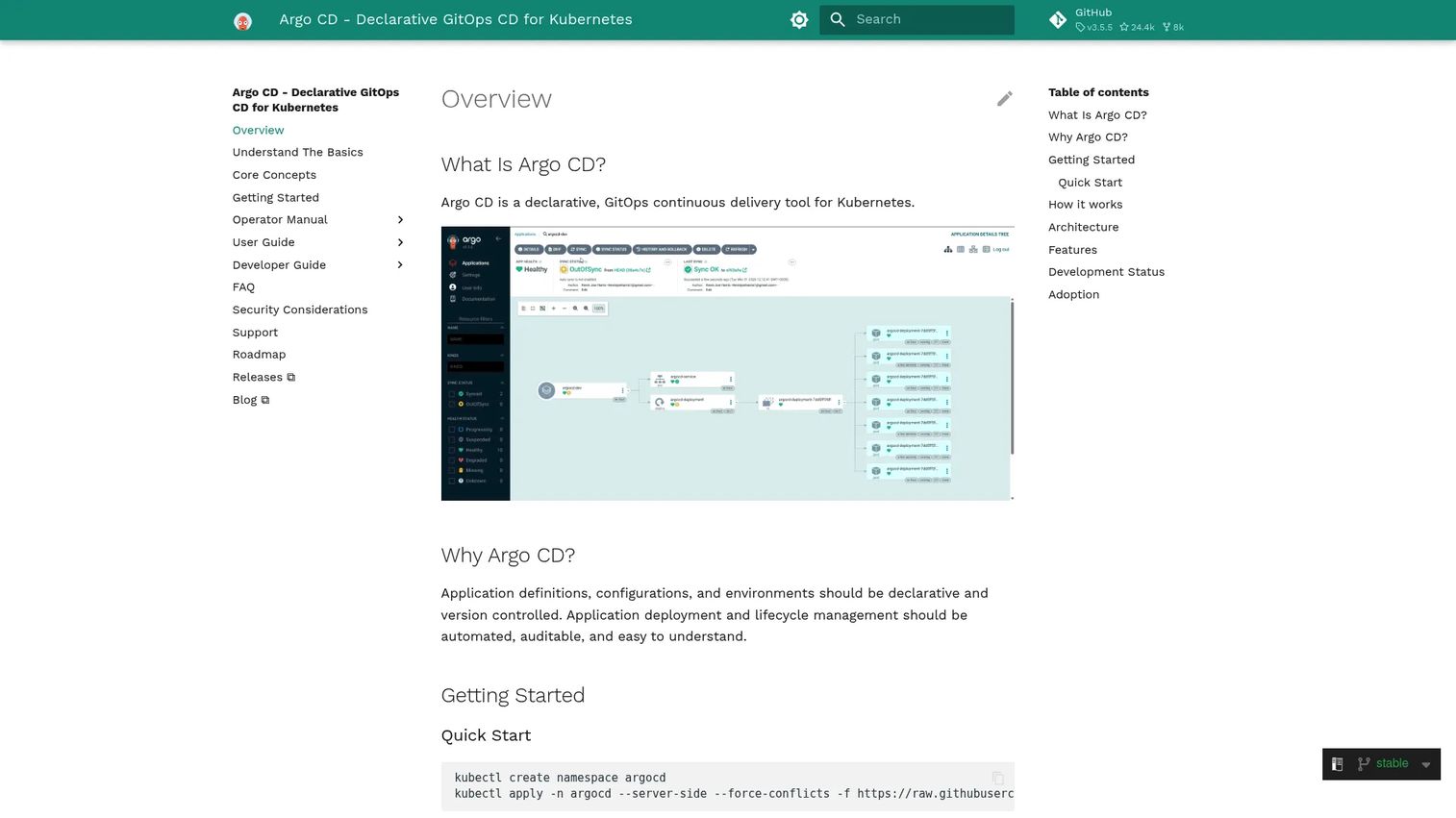Open the FAQ page
Viewport: 1456px width, 818px height.
[243, 287]
